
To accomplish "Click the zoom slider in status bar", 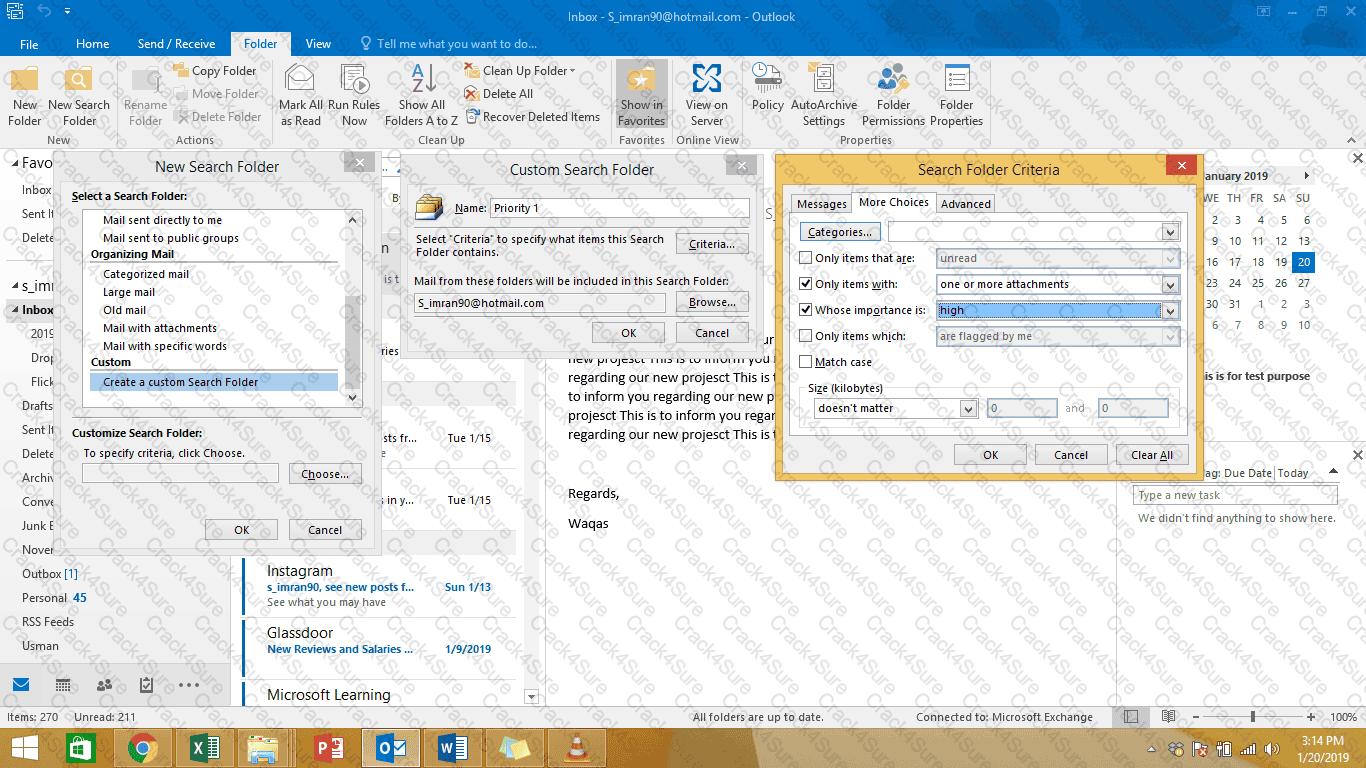I will 1252,717.
